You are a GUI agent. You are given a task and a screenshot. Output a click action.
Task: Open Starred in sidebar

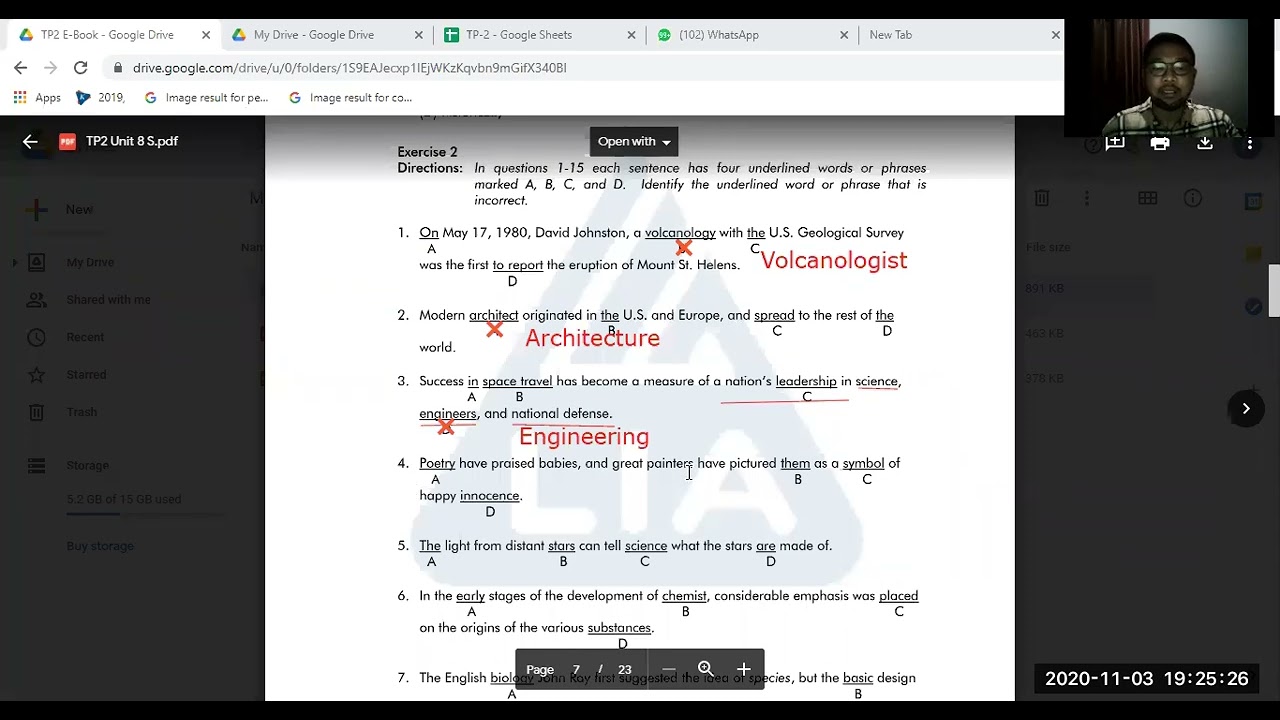coord(86,375)
